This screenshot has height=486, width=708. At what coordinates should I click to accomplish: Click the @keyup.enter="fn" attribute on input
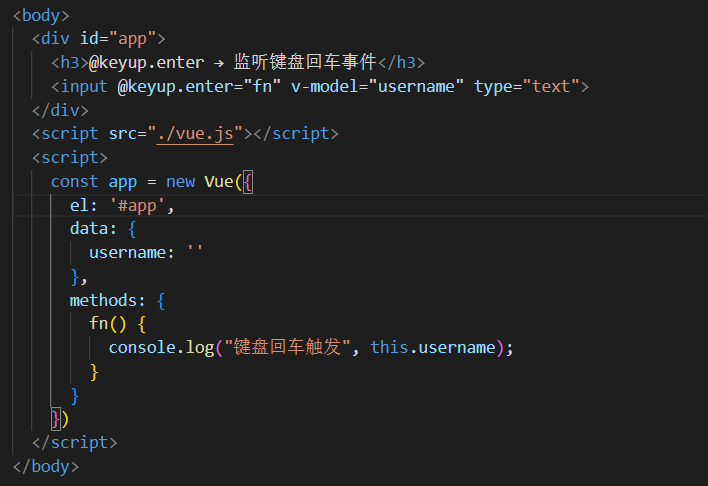coord(199,86)
